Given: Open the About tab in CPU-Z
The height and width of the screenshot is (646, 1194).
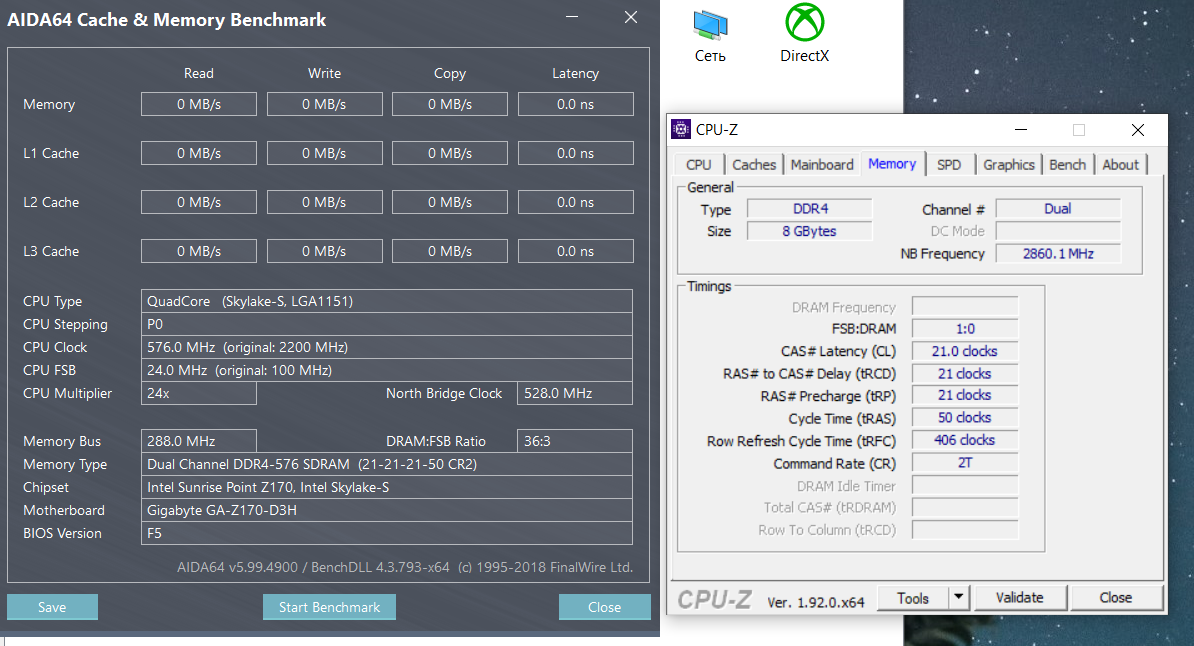Looking at the screenshot, I should (x=1120, y=165).
